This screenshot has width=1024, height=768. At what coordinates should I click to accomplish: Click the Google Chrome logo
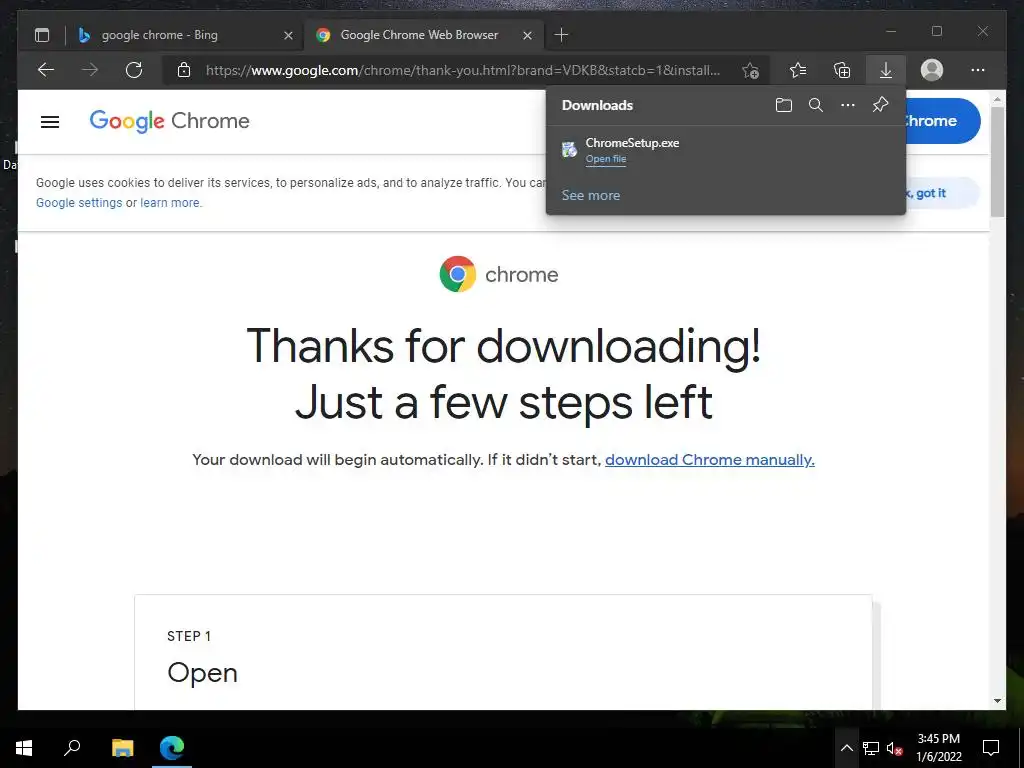coord(169,121)
